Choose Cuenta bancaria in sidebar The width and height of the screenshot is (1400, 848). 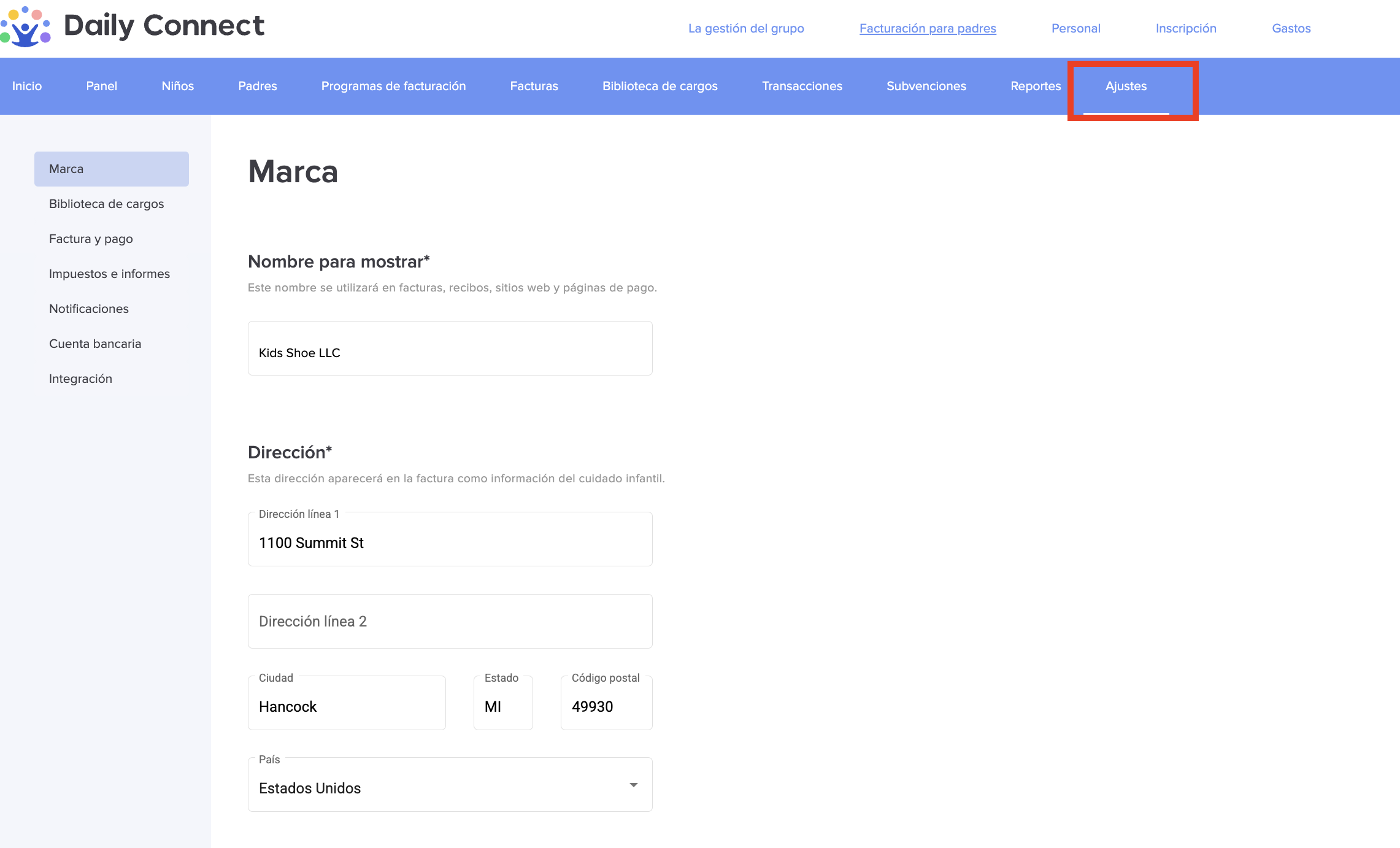click(95, 344)
